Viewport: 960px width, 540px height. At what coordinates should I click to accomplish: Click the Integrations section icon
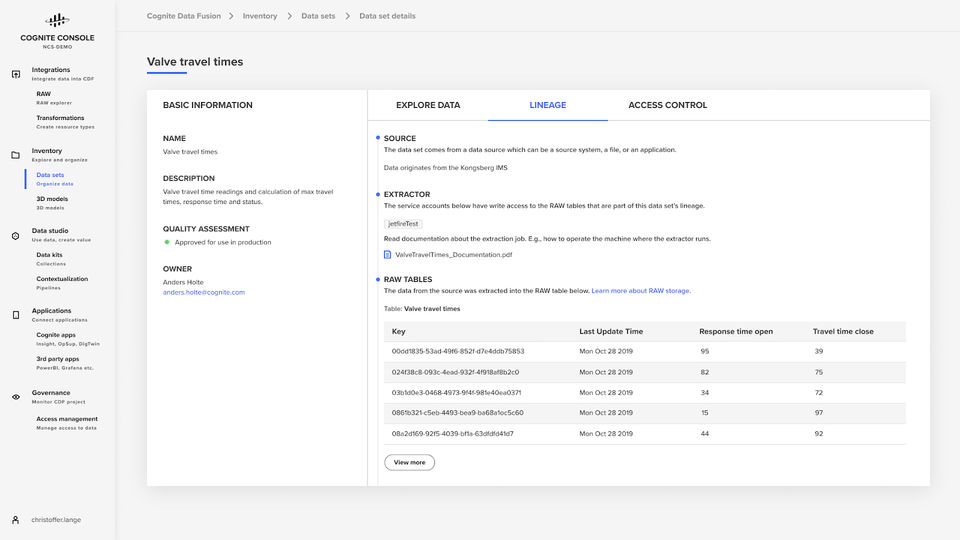[16, 74]
